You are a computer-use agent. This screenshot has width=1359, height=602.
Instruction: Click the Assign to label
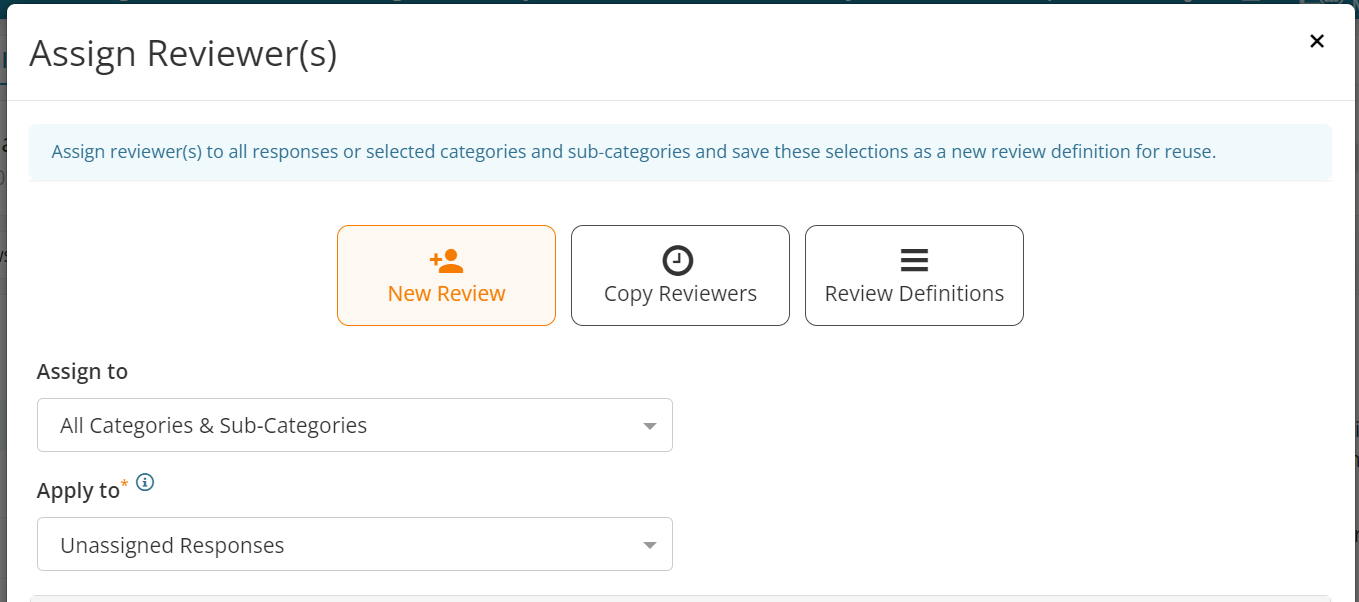[x=82, y=371]
